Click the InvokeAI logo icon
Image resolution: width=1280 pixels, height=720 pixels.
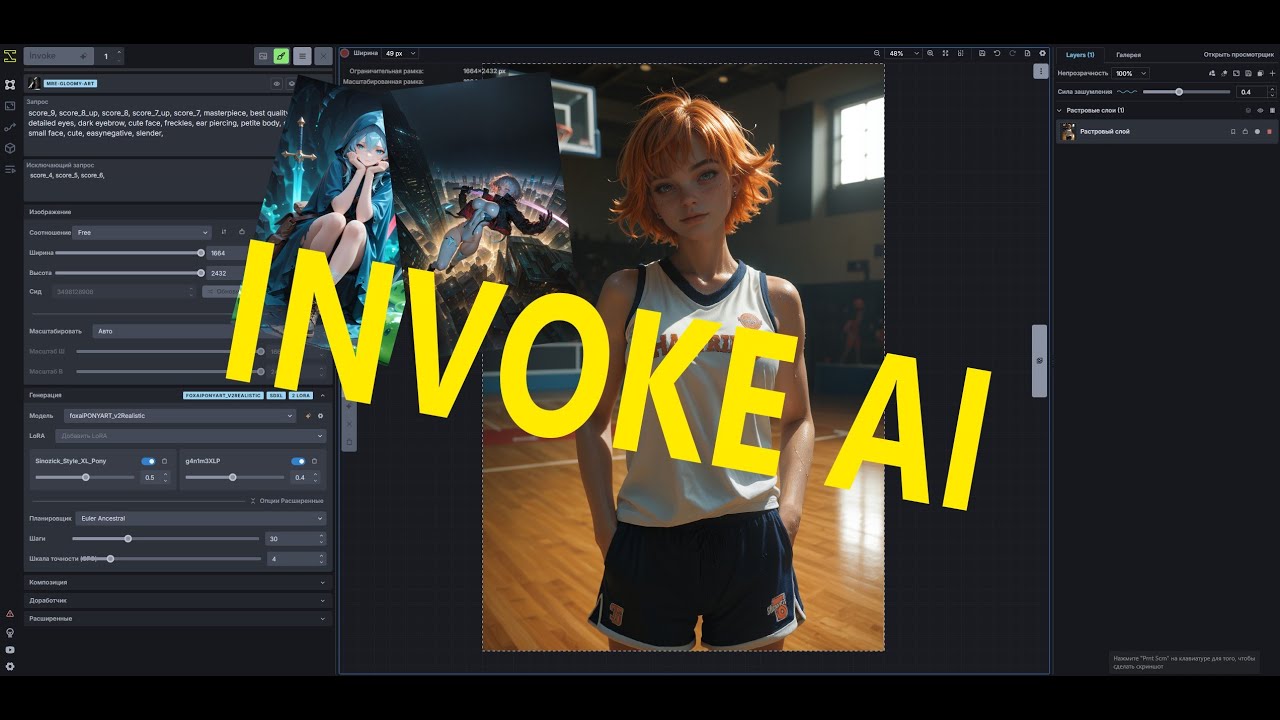point(10,56)
